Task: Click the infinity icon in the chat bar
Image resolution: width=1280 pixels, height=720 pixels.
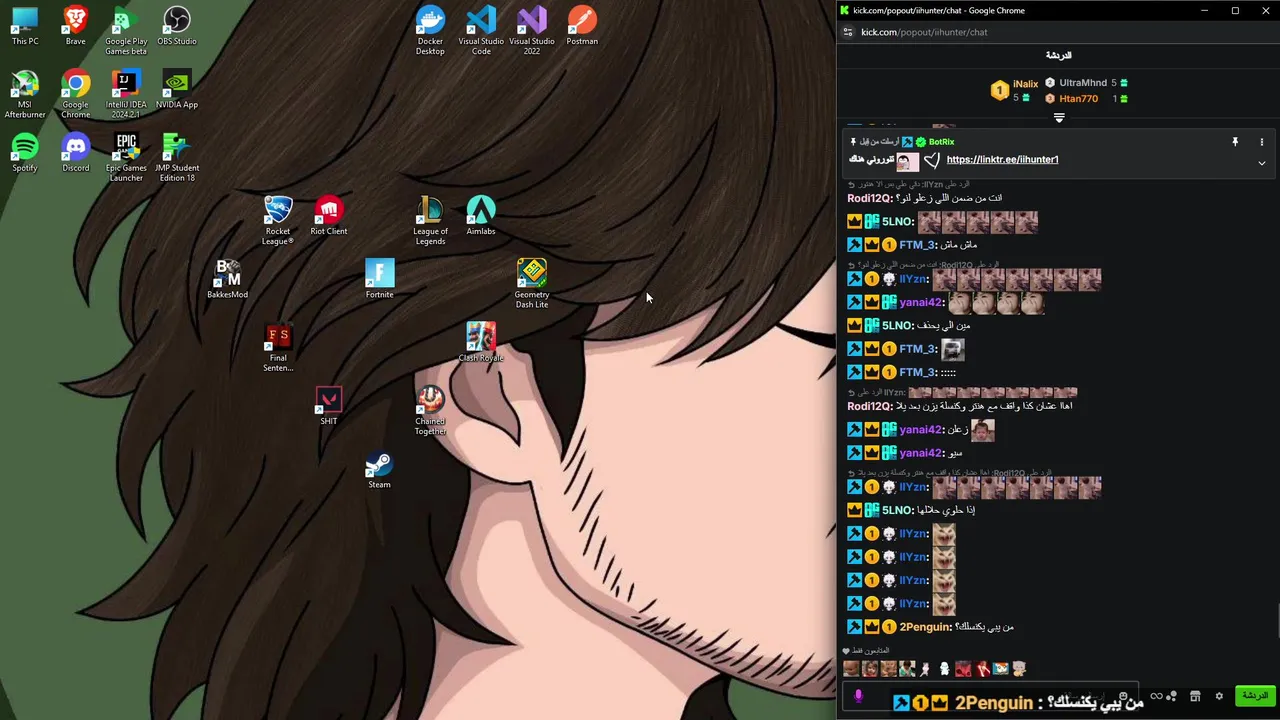Action: tap(1156, 696)
